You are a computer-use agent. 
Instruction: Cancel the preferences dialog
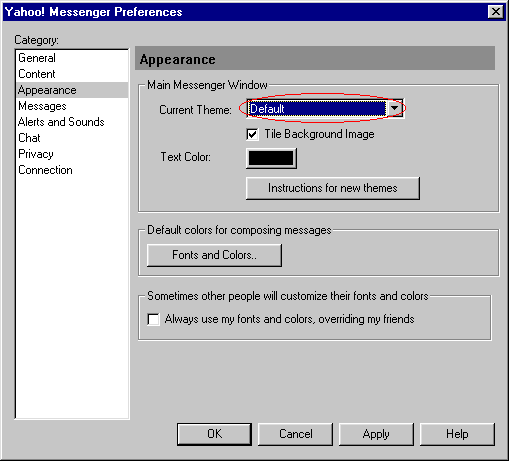tap(296, 434)
